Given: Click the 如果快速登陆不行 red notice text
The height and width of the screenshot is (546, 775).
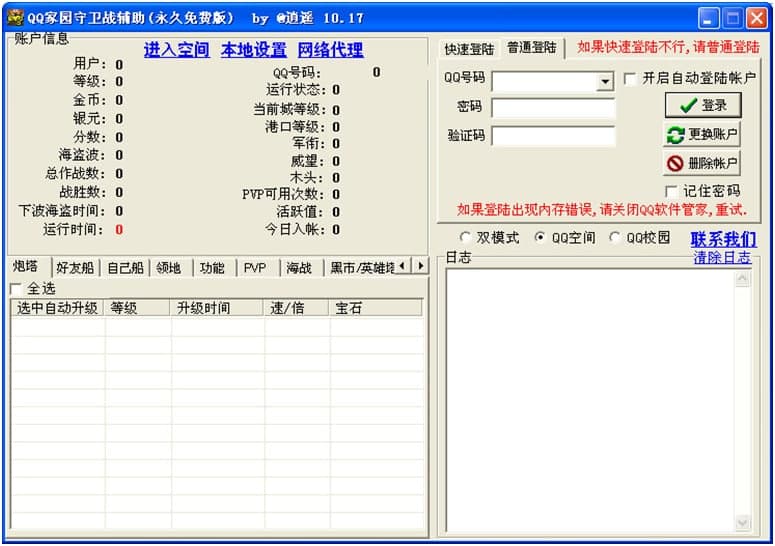Looking at the screenshot, I should (668, 47).
